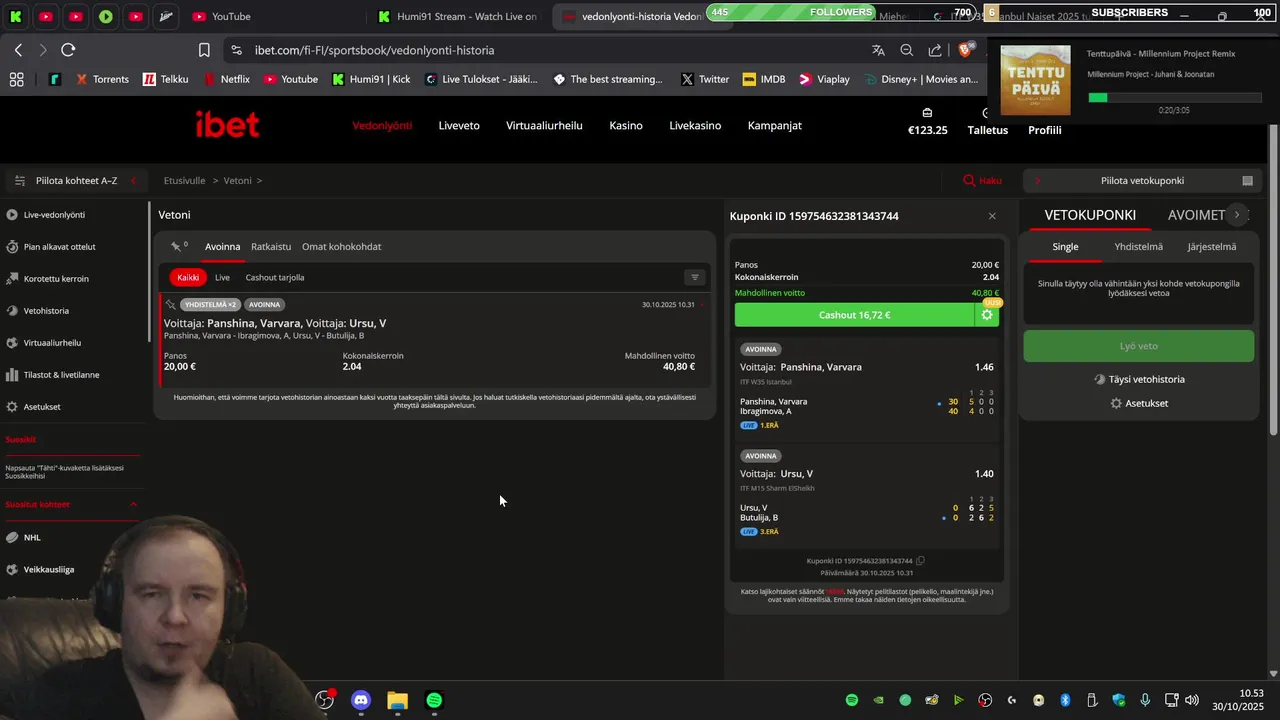Viewport: 1280px width, 720px height.
Task: Open Kampanjat in top navigation
Action: pyautogui.click(x=775, y=126)
